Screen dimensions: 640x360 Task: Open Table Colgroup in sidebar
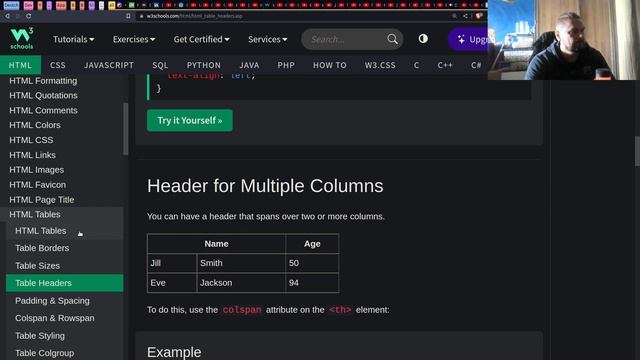click(x=44, y=353)
